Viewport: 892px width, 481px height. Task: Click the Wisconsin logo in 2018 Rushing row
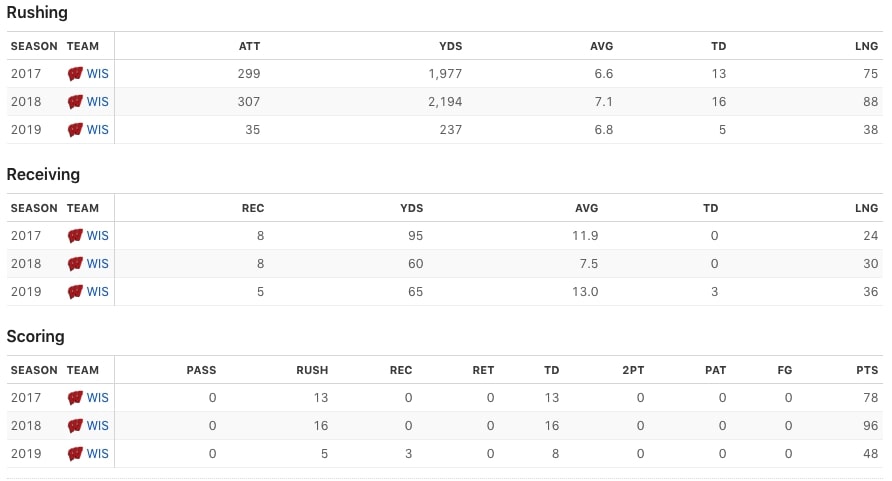point(75,102)
